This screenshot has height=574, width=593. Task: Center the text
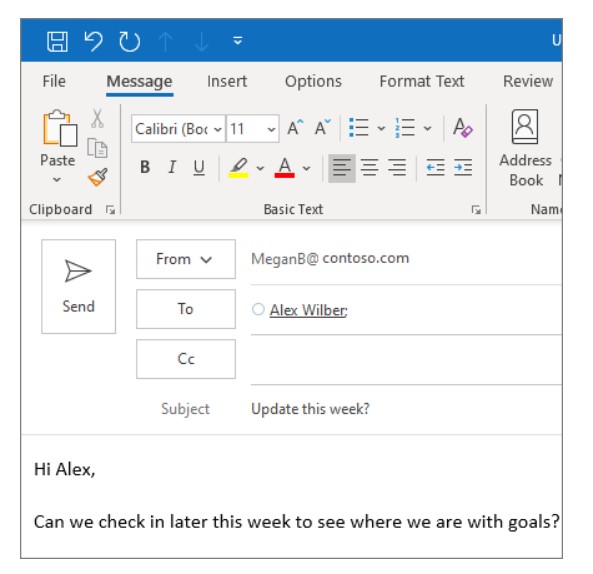369,168
